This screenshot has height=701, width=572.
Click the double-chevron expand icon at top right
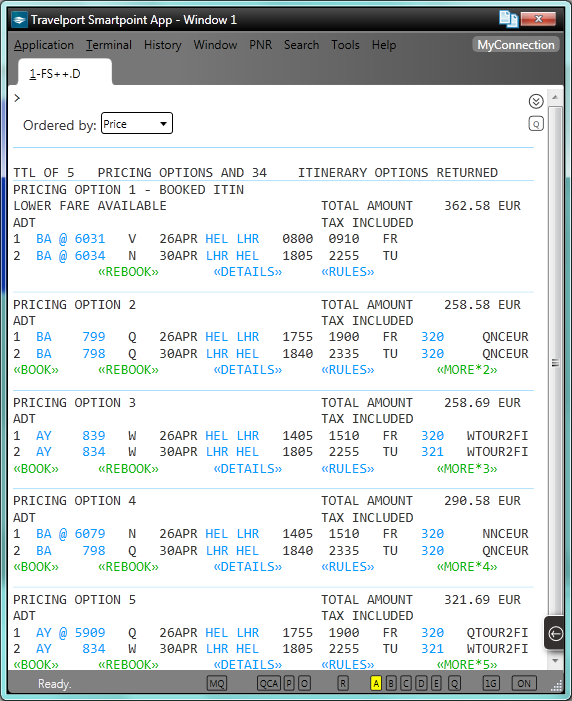[536, 101]
